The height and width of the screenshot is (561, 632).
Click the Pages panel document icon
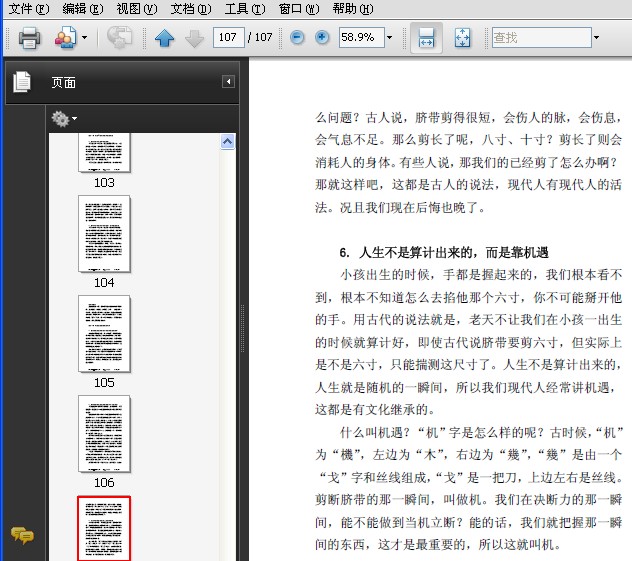click(22, 82)
